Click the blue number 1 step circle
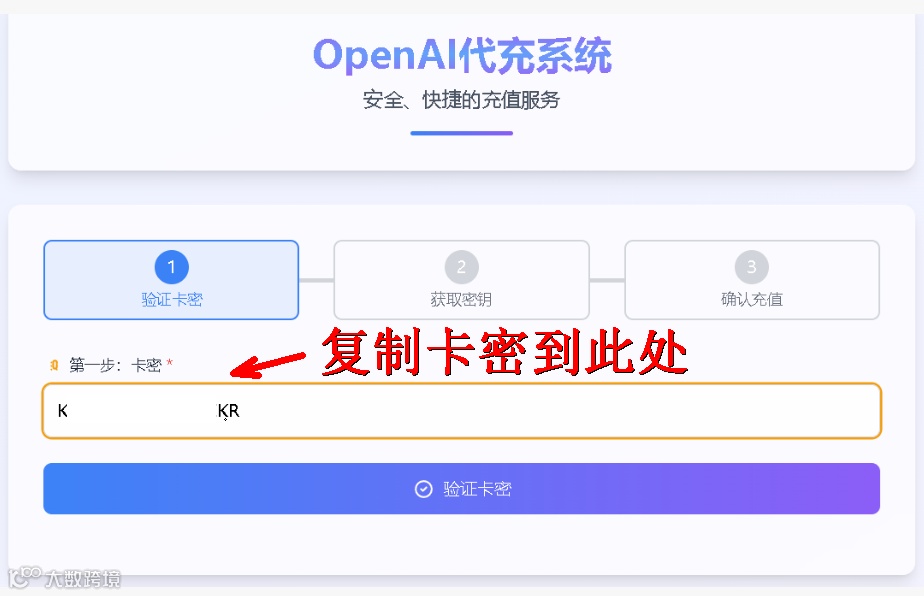924x596 pixels. point(171,267)
